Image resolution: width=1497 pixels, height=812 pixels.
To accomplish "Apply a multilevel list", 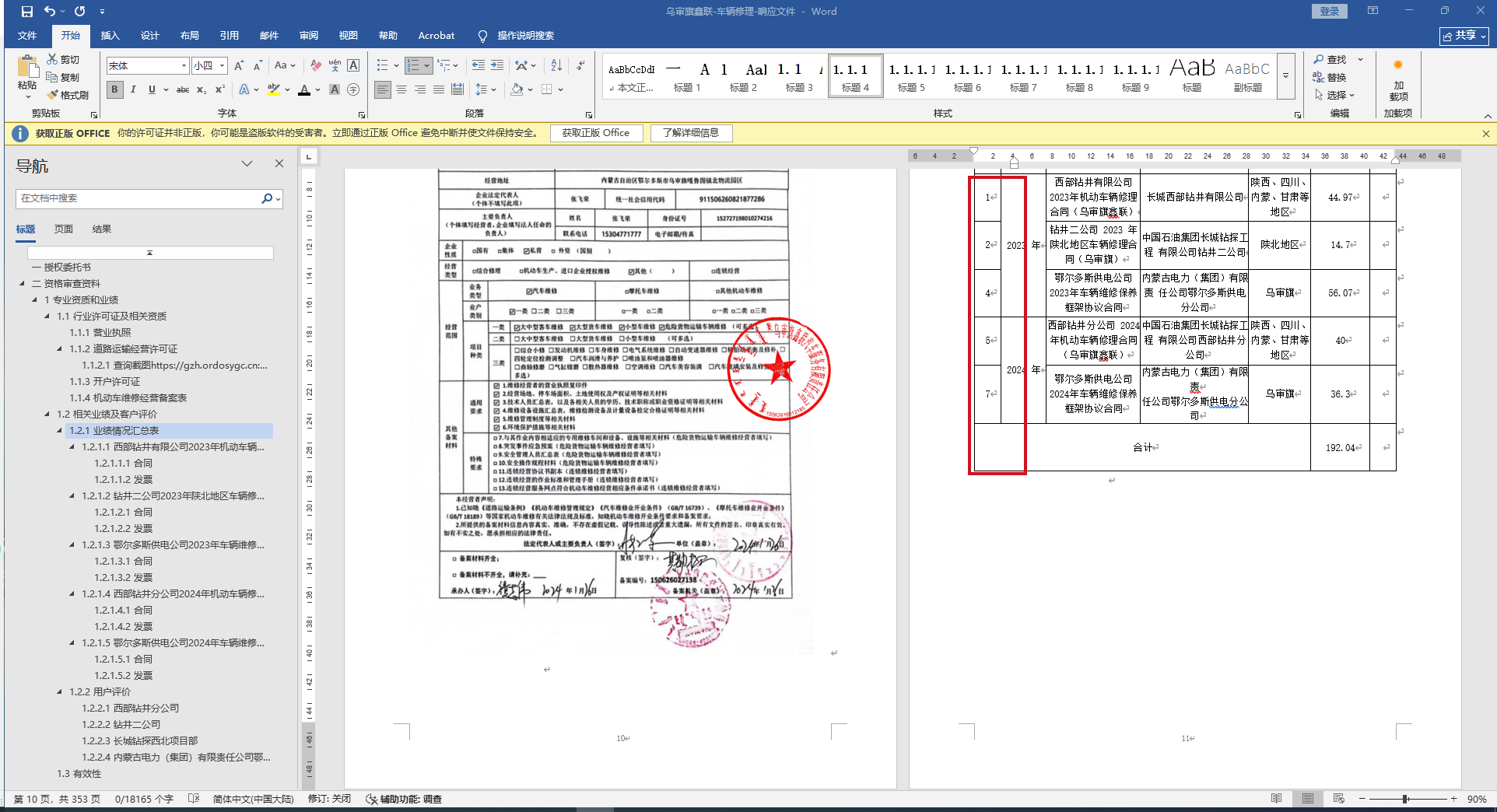I will (x=443, y=66).
